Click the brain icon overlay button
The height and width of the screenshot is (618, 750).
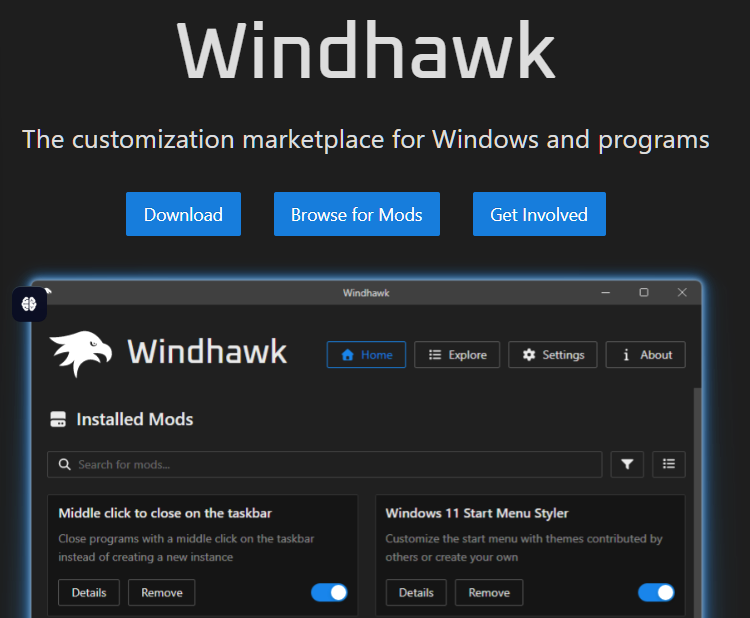coord(29,304)
